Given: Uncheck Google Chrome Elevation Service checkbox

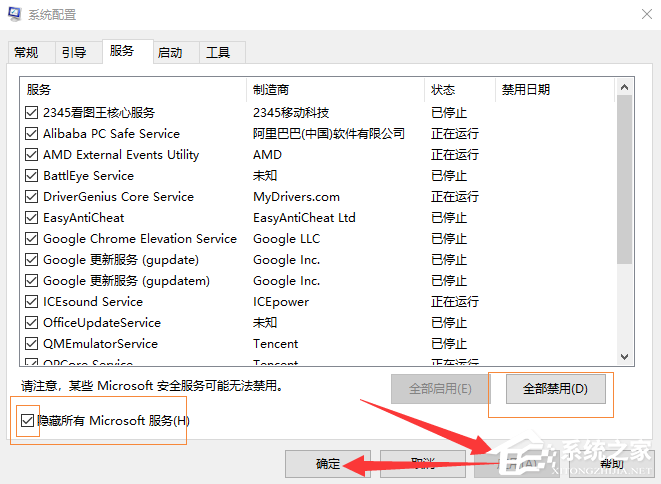Looking at the screenshot, I should (x=32, y=239).
